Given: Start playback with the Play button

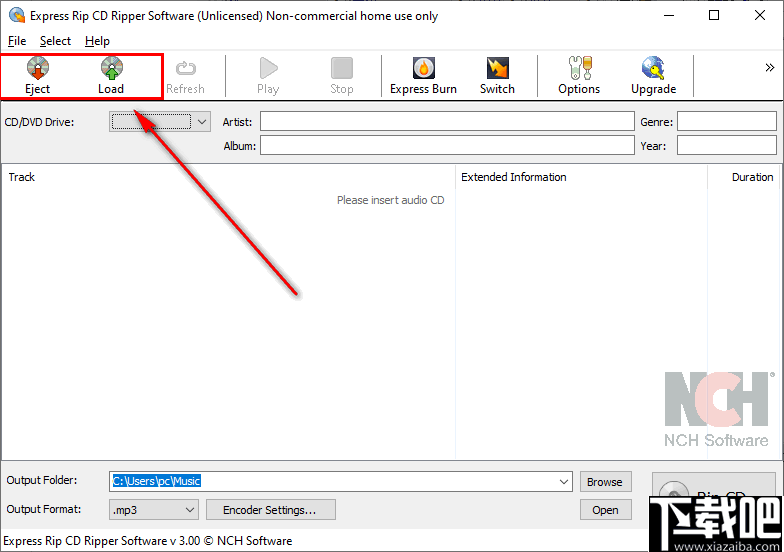Looking at the screenshot, I should [x=268, y=76].
